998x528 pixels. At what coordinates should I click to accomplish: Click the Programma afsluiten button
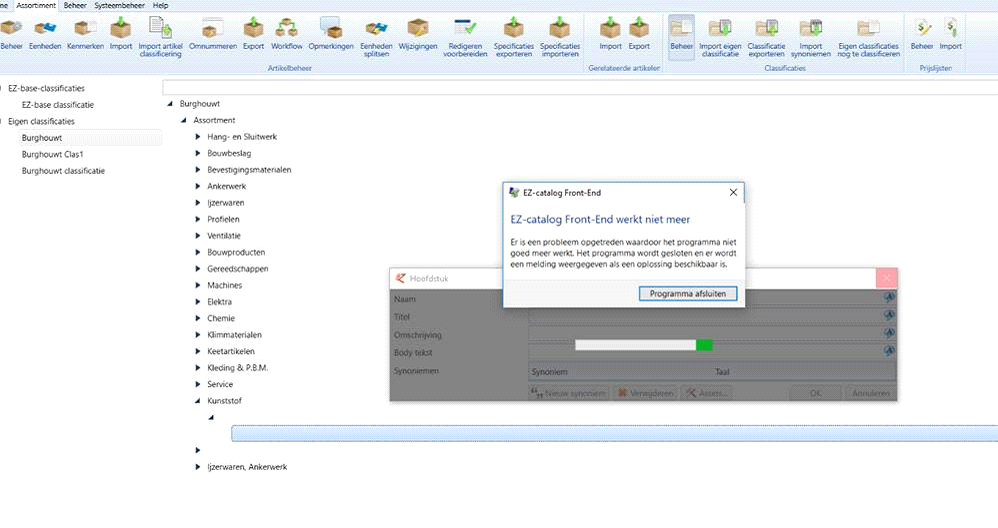687,294
